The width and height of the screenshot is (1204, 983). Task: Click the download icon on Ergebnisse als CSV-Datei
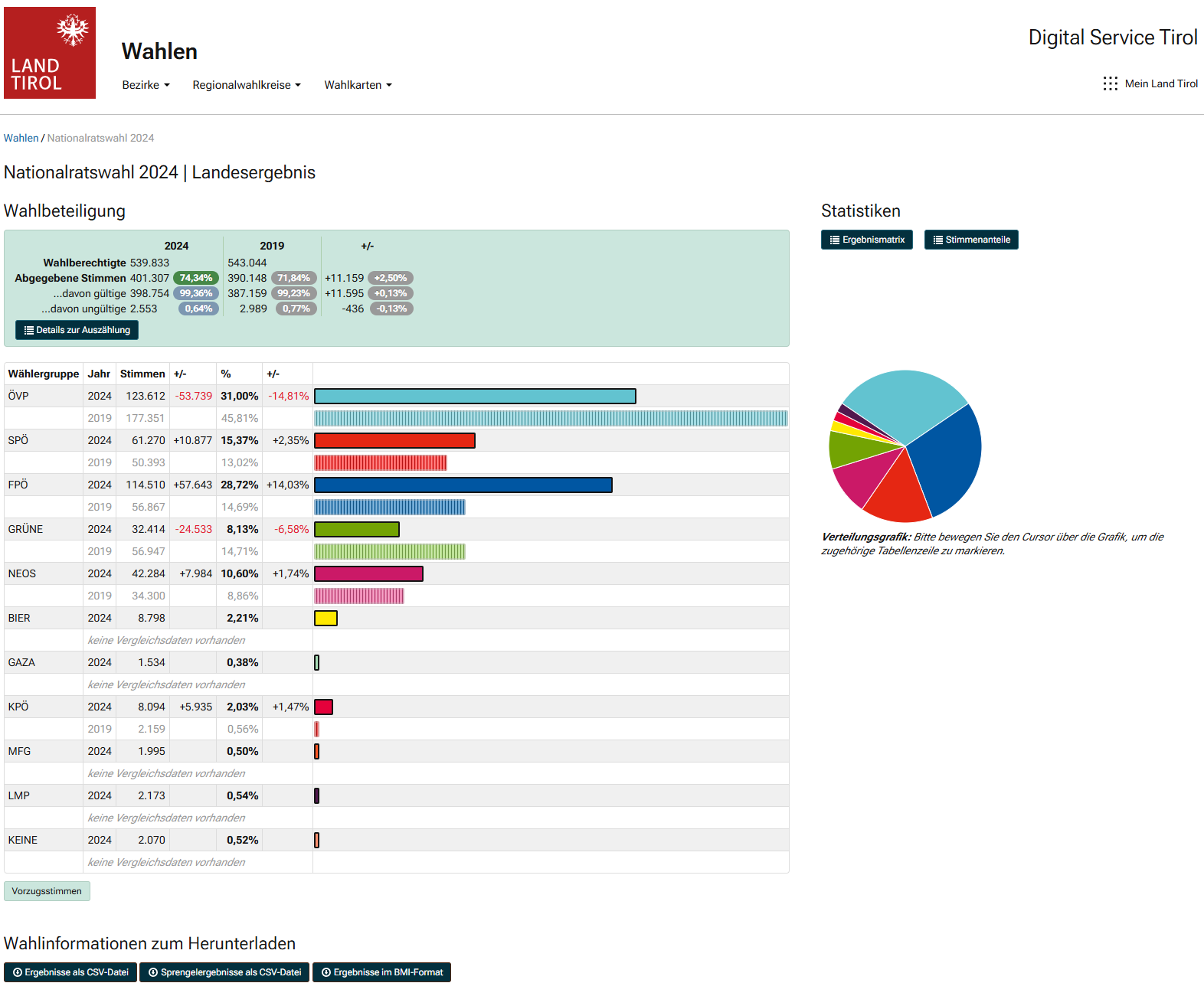[x=18, y=972]
